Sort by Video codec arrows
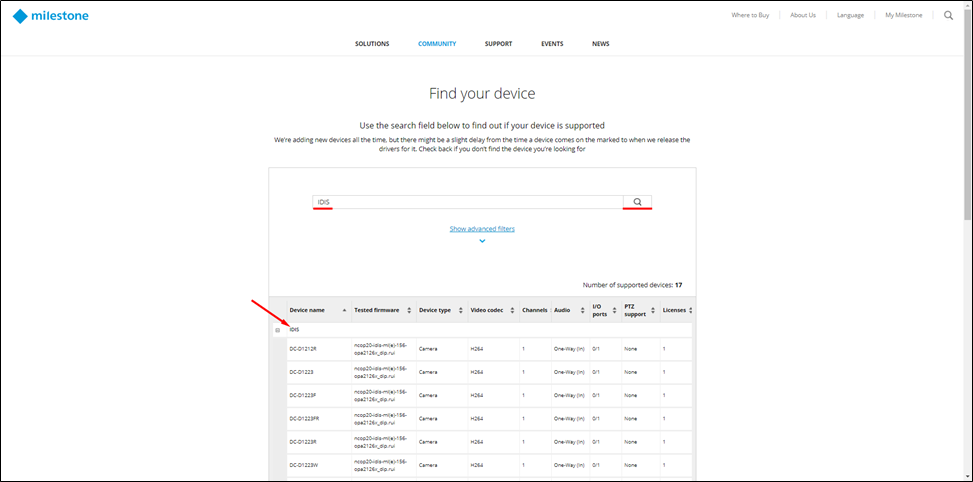 513,310
